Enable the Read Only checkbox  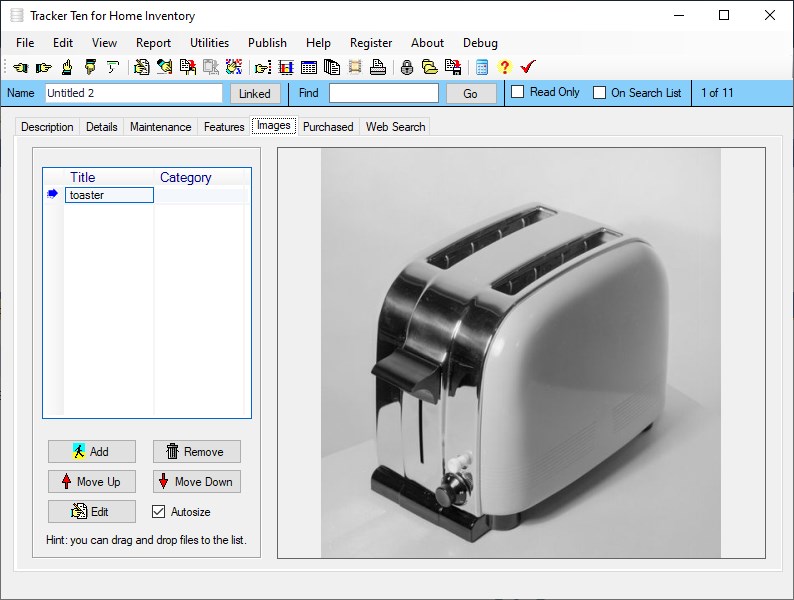pos(518,92)
